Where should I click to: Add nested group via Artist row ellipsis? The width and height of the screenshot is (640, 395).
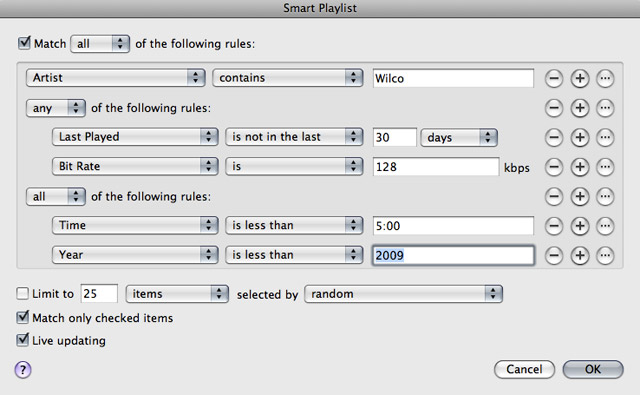(x=605, y=78)
